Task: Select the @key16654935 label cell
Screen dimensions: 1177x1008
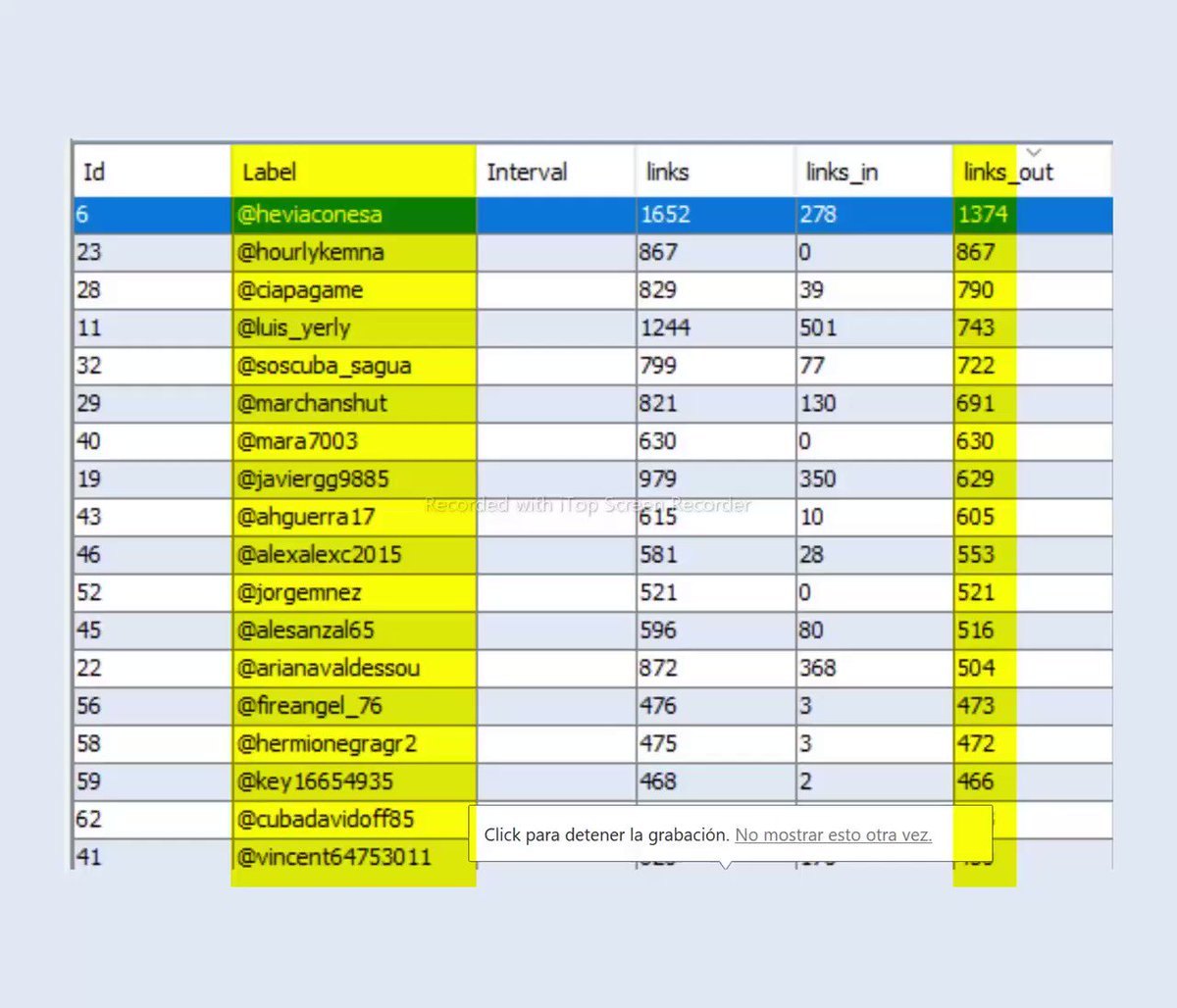Action: [354, 781]
